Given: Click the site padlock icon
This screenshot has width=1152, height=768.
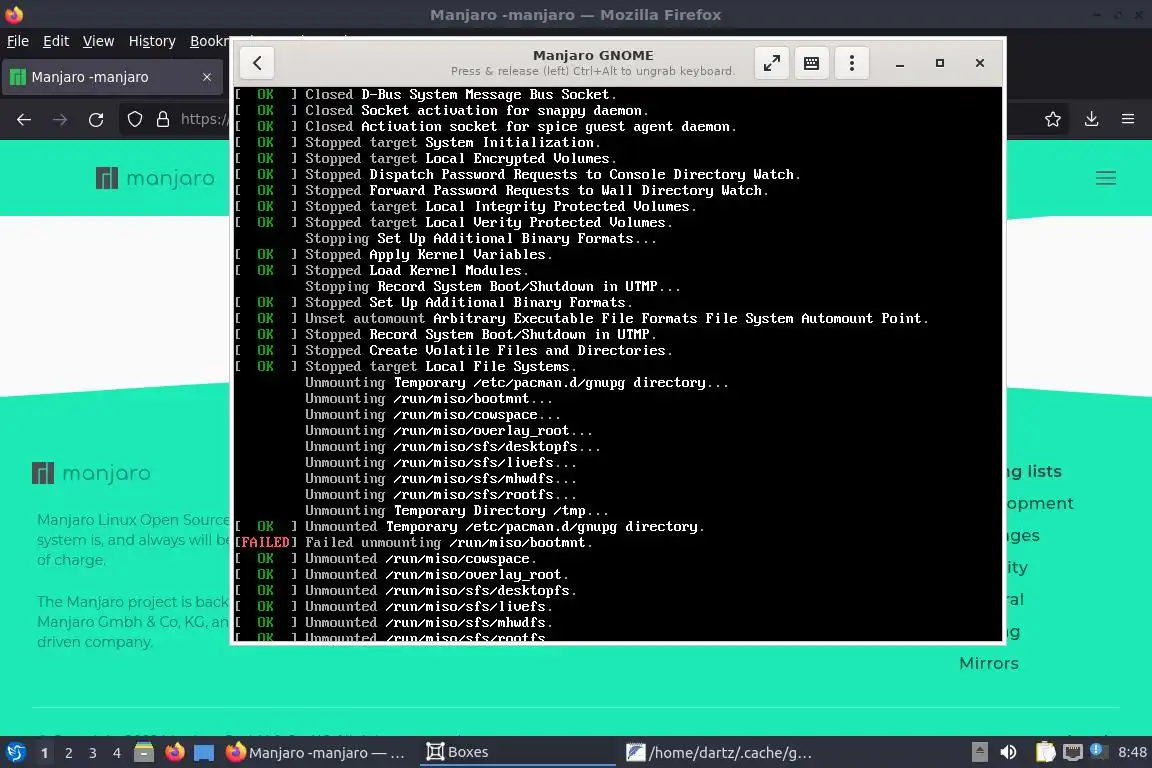Looking at the screenshot, I should point(163,119).
